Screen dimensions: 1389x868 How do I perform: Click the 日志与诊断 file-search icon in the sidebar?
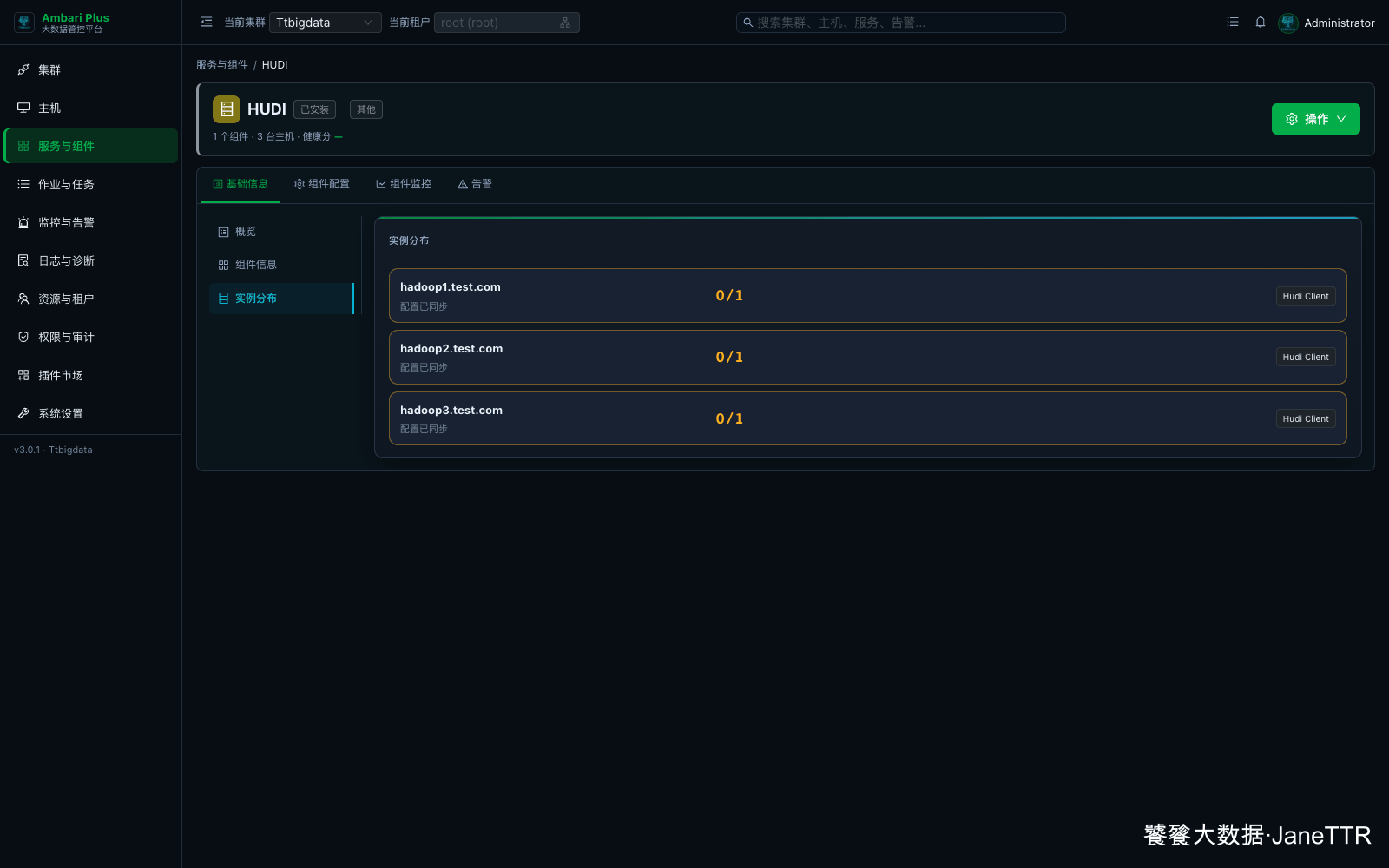pos(23,260)
